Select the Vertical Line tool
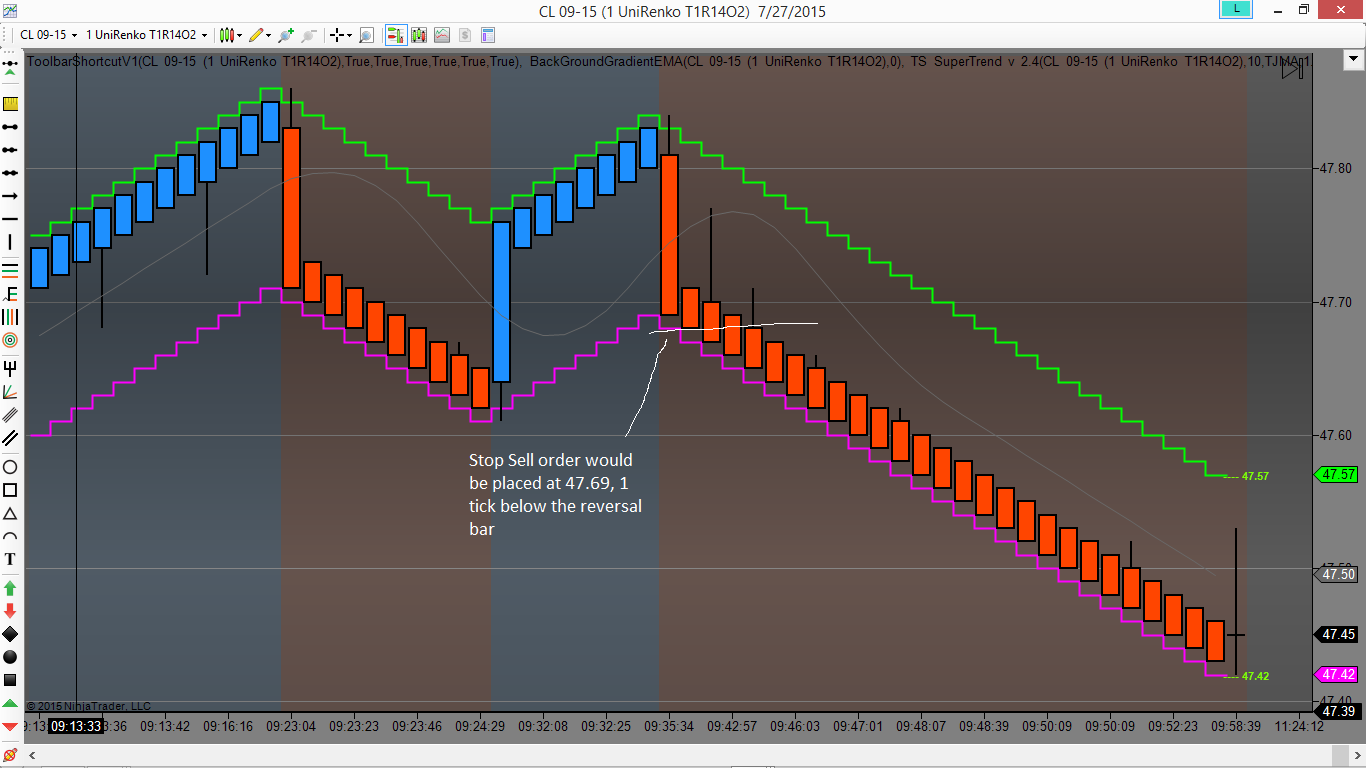Viewport: 1366px width, 768px height. 10,242
